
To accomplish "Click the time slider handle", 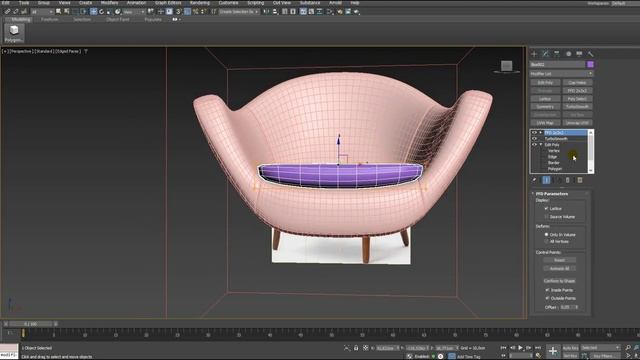I will tap(31, 324).
